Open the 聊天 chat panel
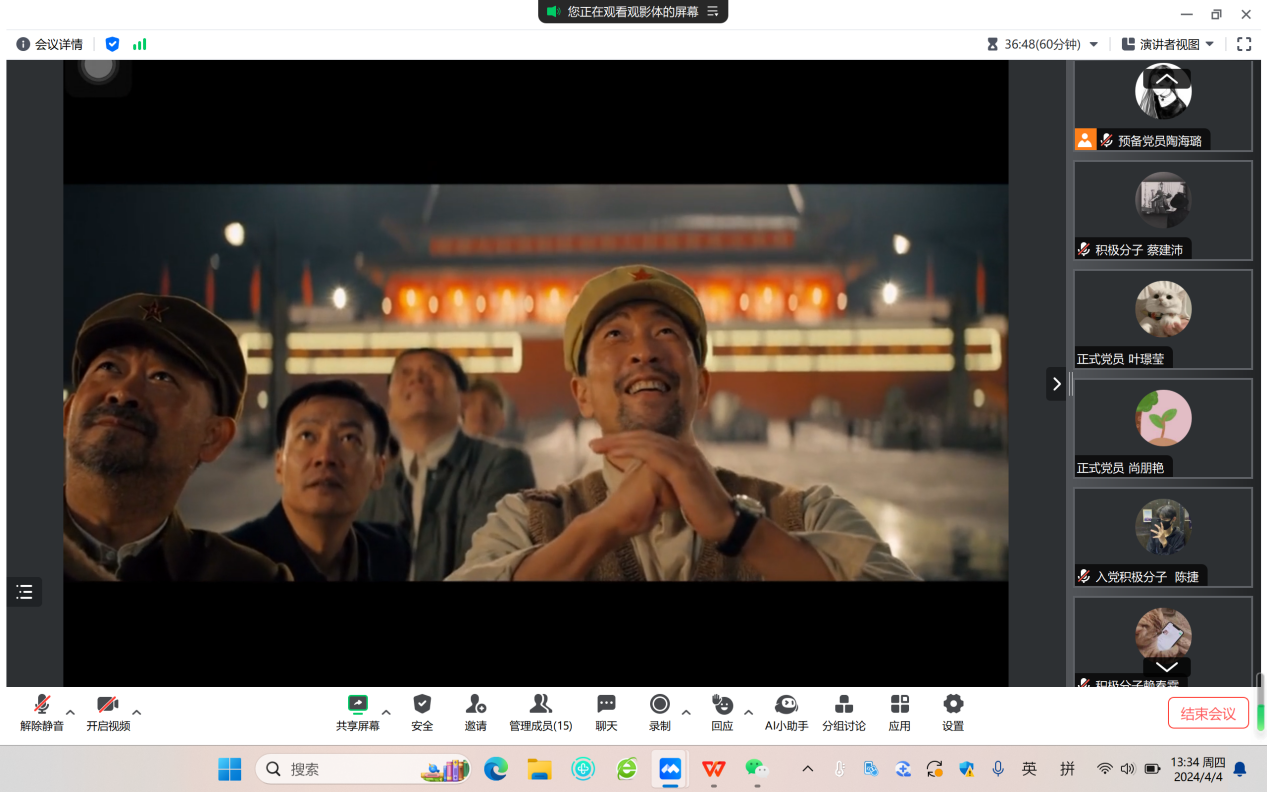This screenshot has width=1267, height=792. tap(605, 711)
